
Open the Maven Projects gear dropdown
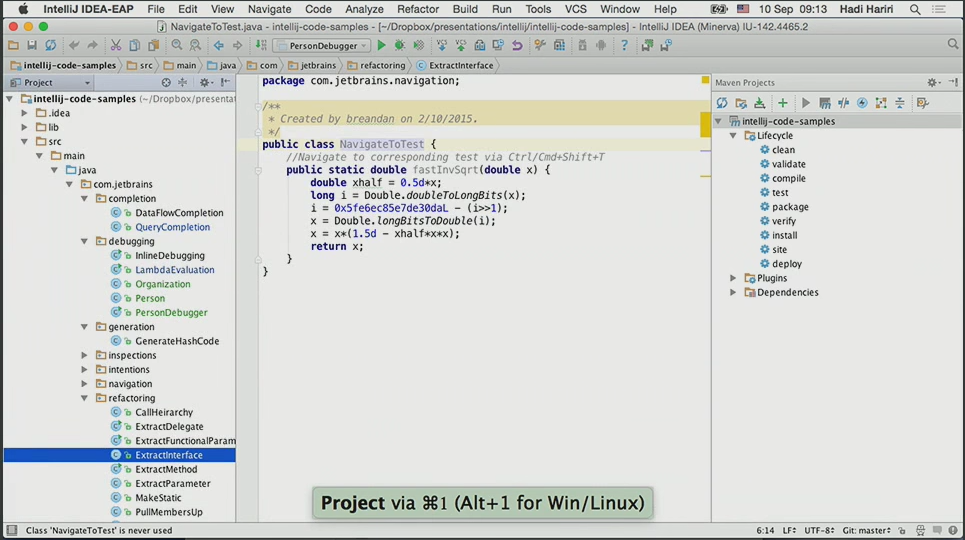(933, 83)
